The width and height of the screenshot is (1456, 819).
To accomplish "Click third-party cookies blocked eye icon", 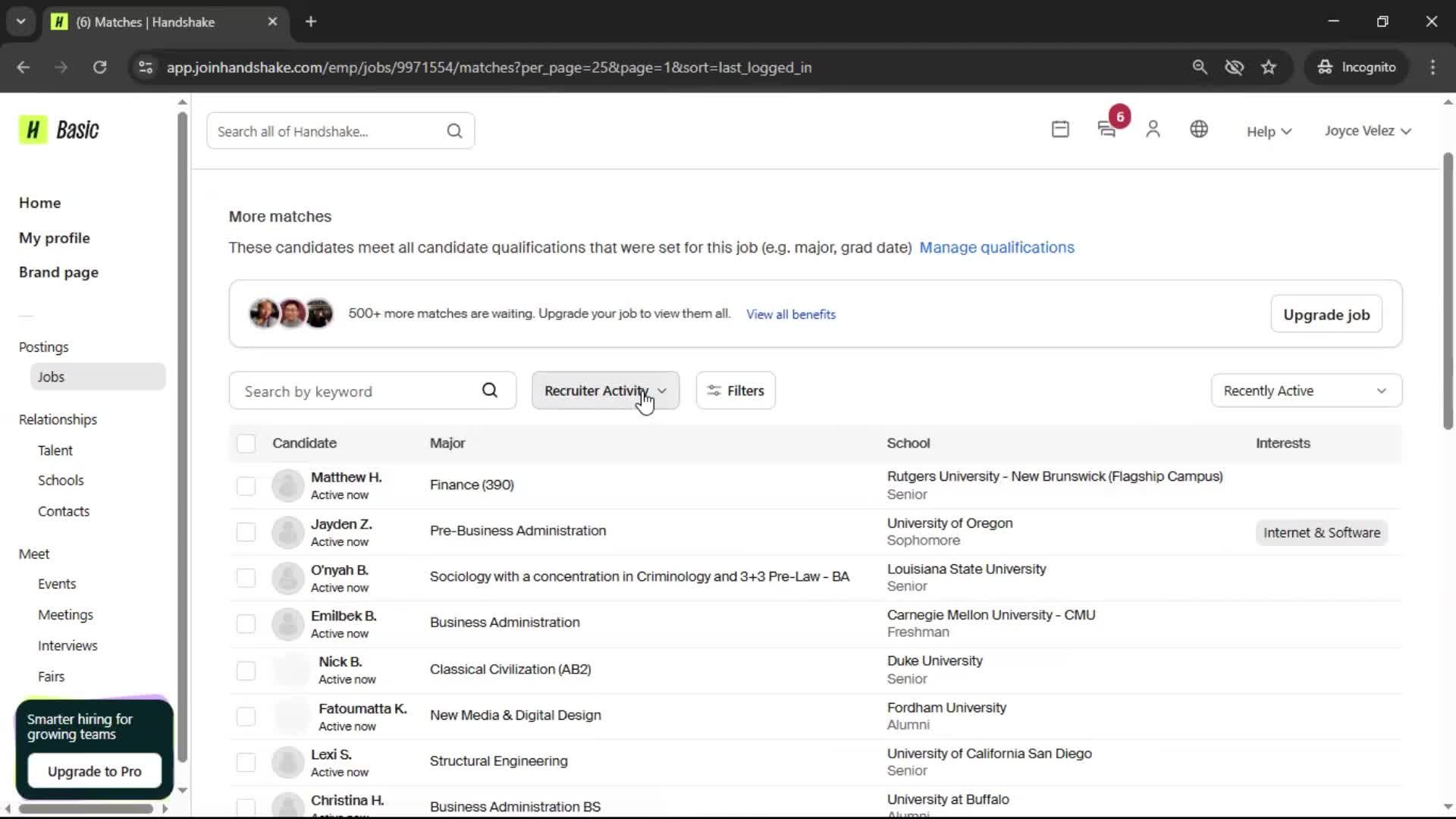I will [x=1235, y=67].
